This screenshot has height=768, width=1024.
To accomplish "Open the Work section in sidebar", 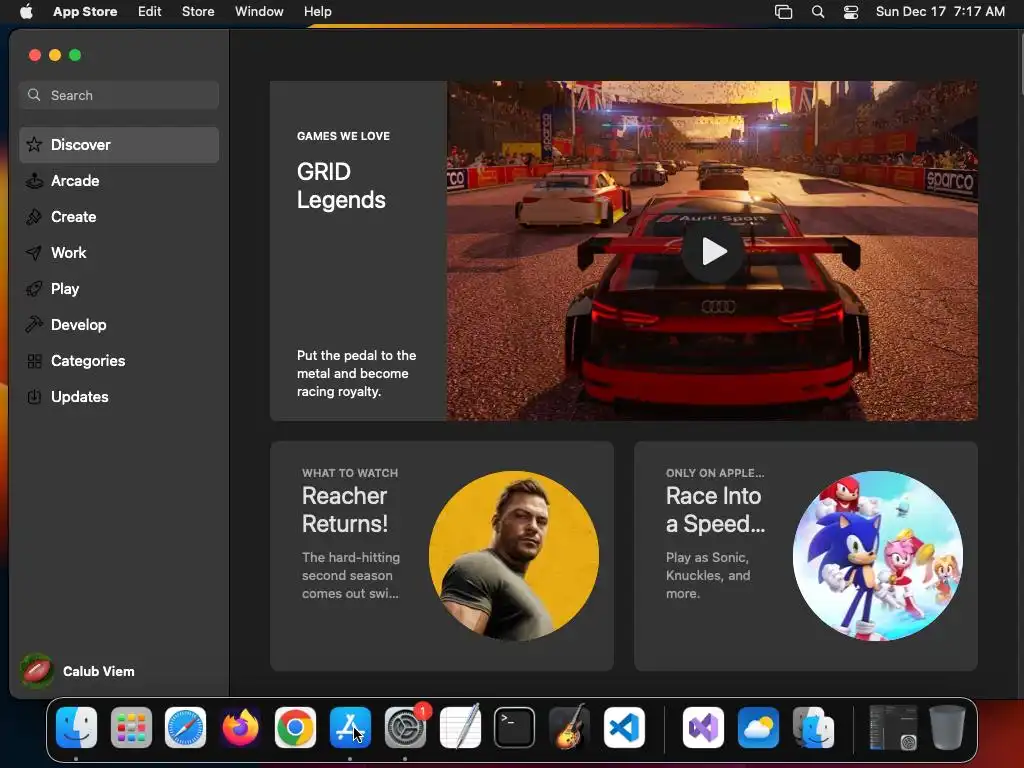I will click(119, 253).
